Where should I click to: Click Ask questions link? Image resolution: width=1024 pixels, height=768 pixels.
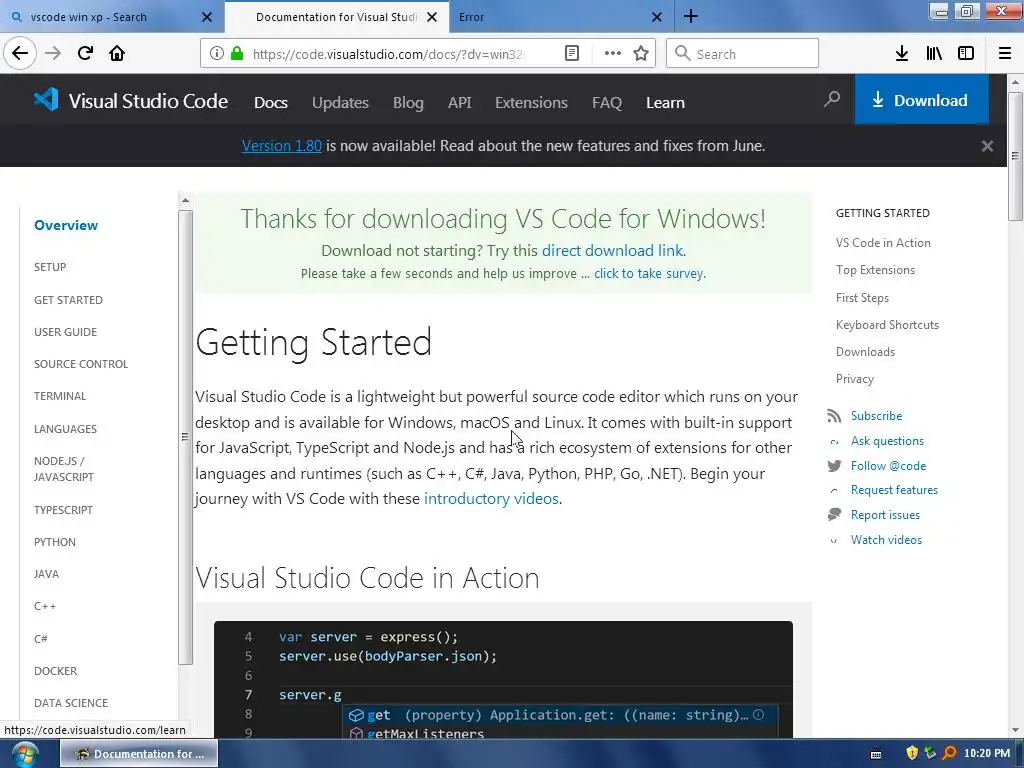[x=887, y=441]
